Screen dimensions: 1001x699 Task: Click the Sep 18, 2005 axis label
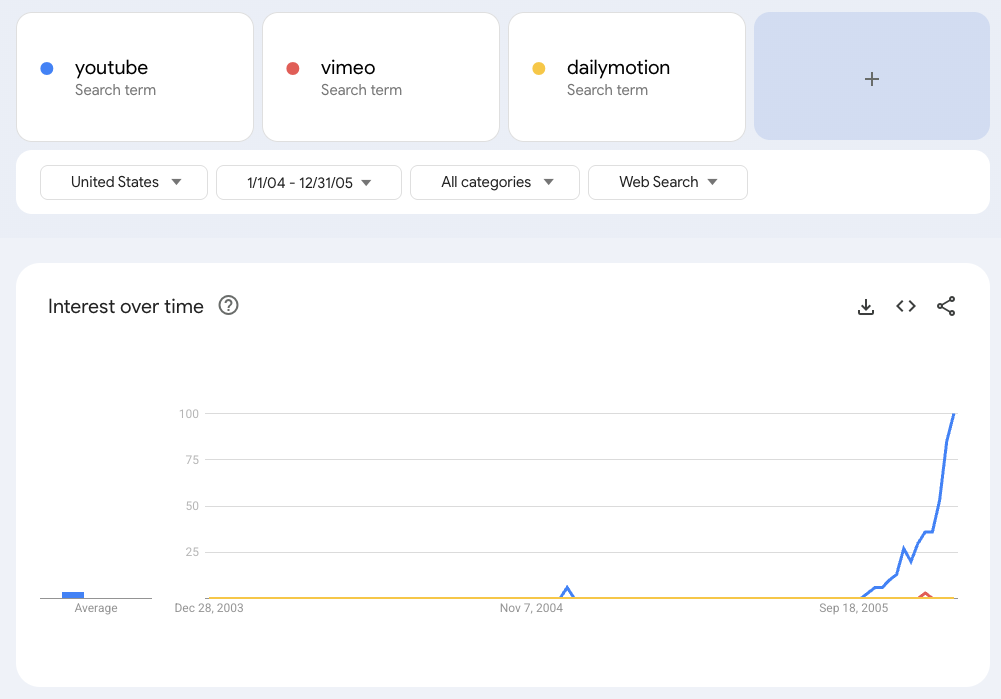tap(854, 608)
